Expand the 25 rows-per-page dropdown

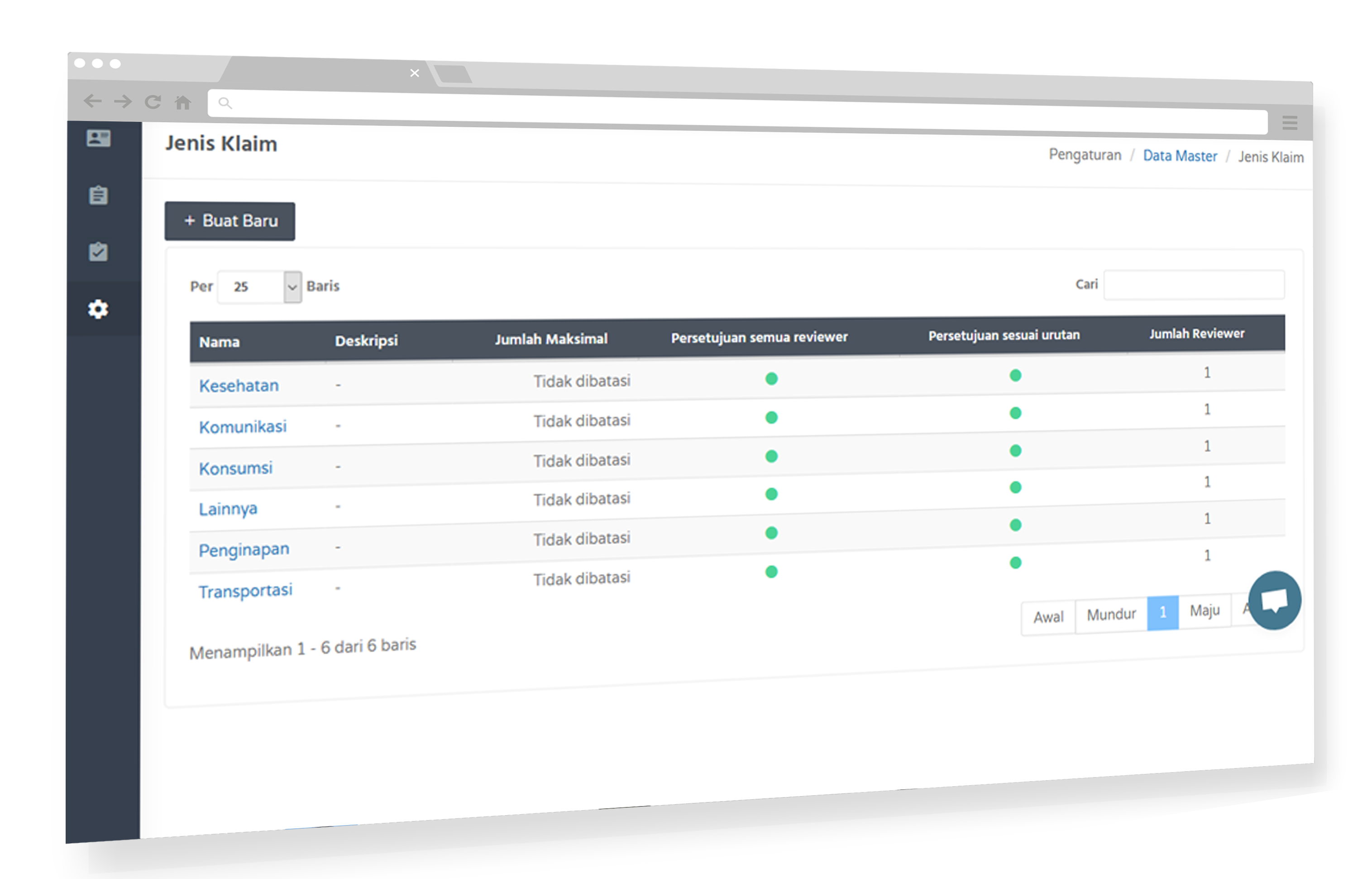(x=292, y=287)
